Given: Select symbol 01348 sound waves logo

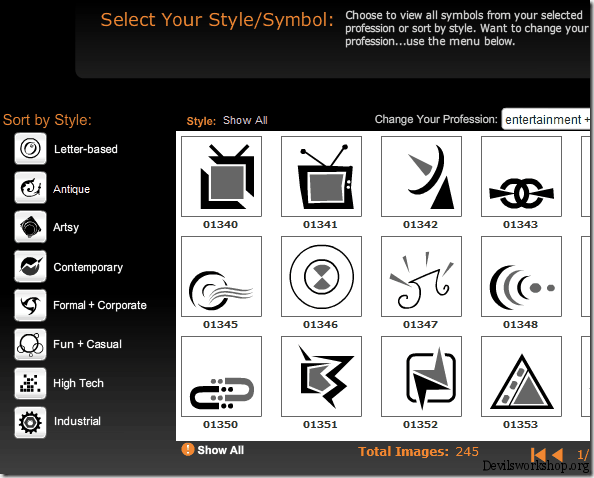Looking at the screenshot, I should [x=521, y=276].
